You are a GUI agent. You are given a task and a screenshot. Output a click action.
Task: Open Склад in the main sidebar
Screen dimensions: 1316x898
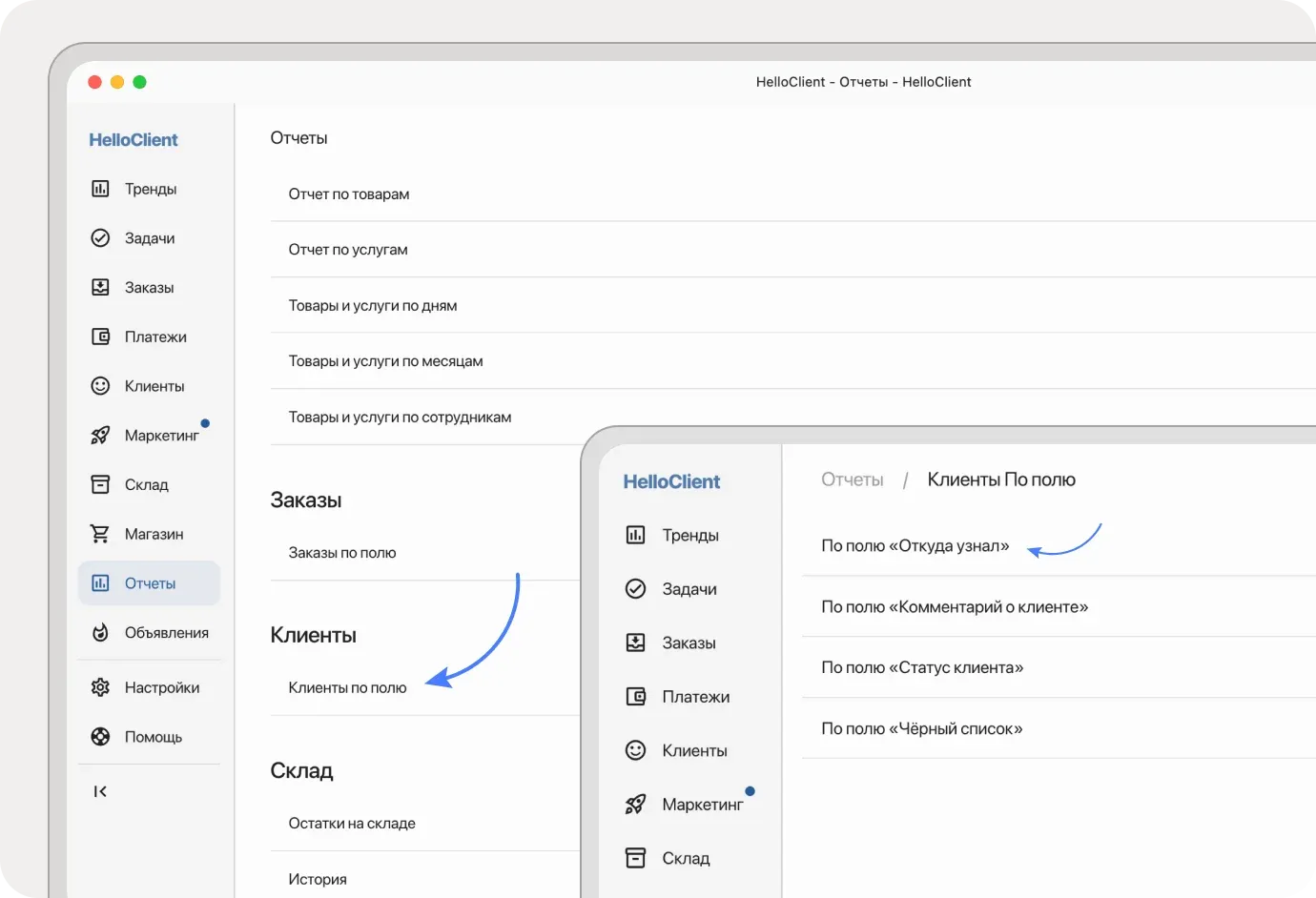pyautogui.click(x=146, y=485)
